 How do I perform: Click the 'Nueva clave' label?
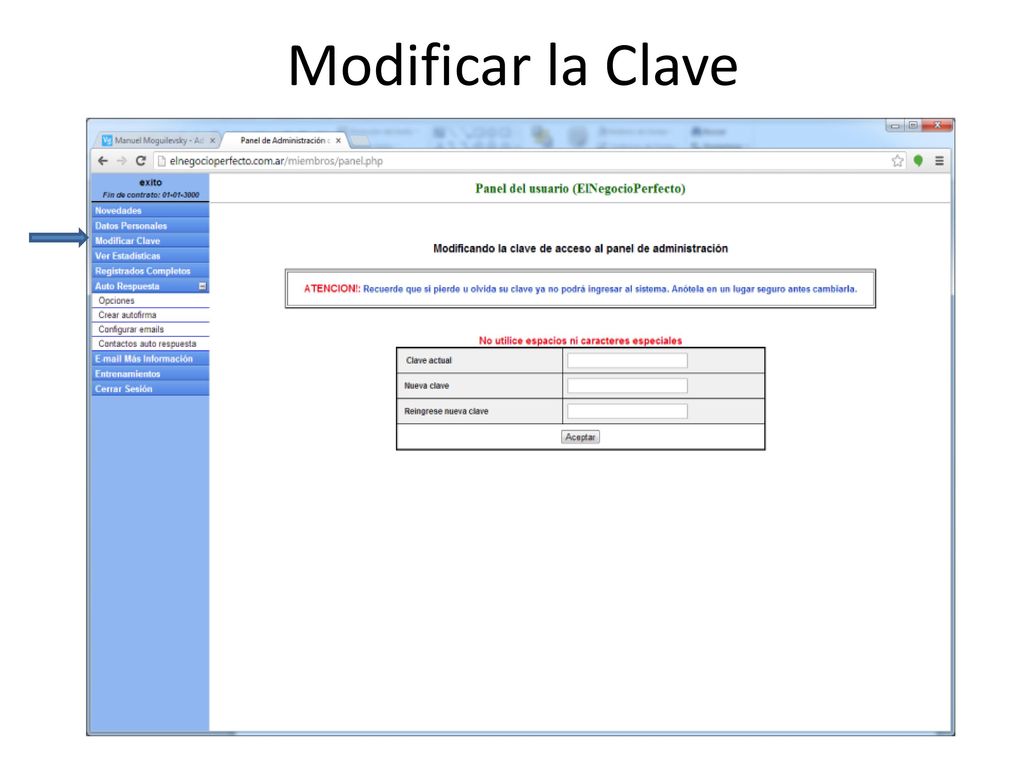click(426, 386)
